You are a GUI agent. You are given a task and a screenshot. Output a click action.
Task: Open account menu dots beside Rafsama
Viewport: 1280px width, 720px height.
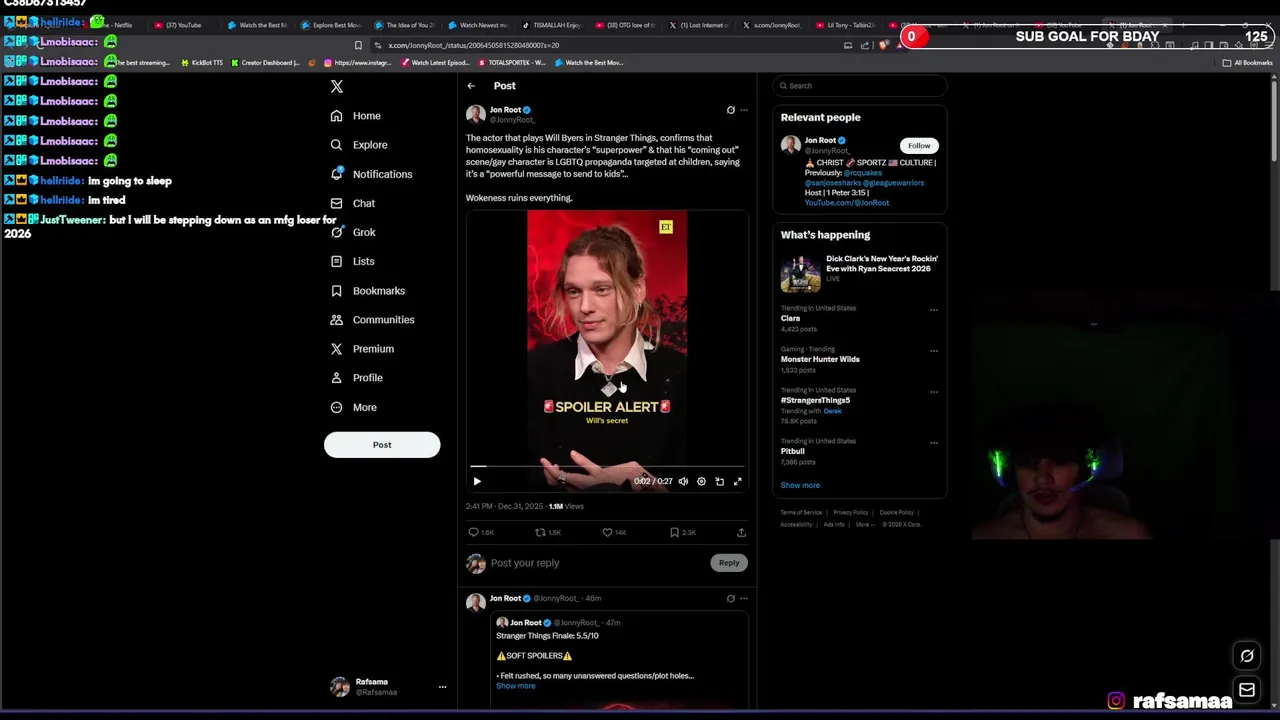coord(442,687)
